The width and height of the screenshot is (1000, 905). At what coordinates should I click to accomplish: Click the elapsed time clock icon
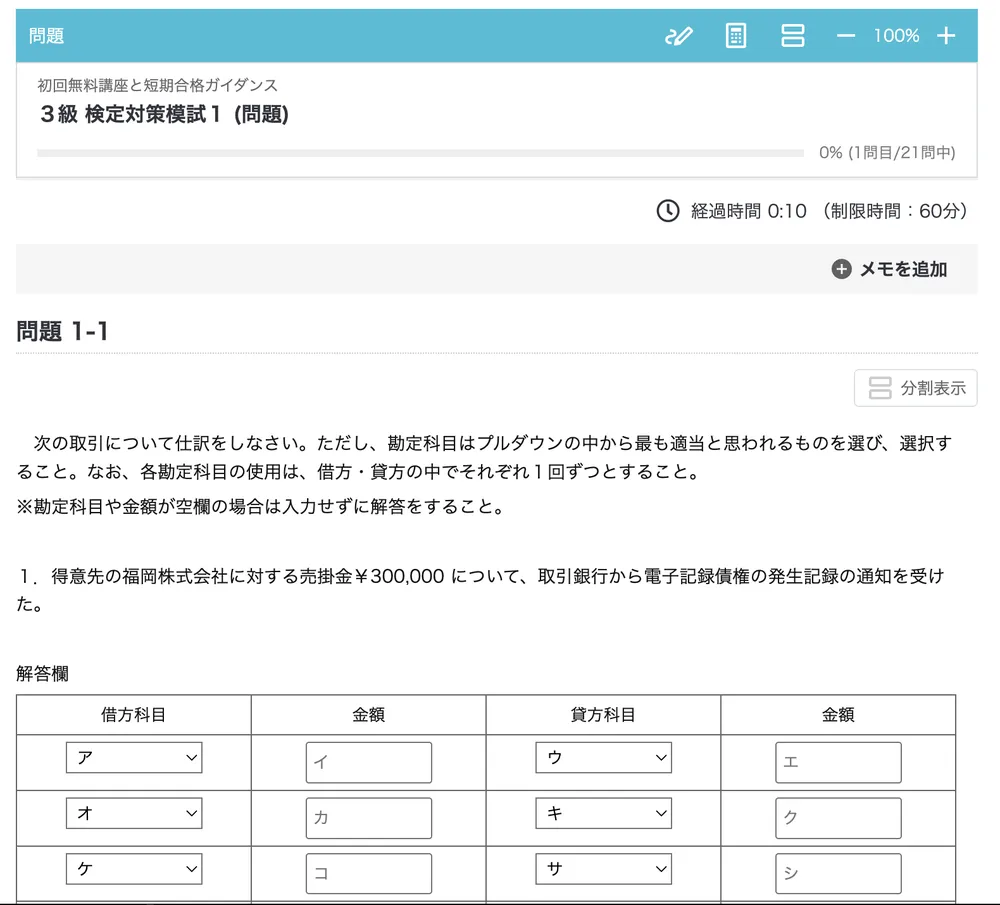(668, 211)
